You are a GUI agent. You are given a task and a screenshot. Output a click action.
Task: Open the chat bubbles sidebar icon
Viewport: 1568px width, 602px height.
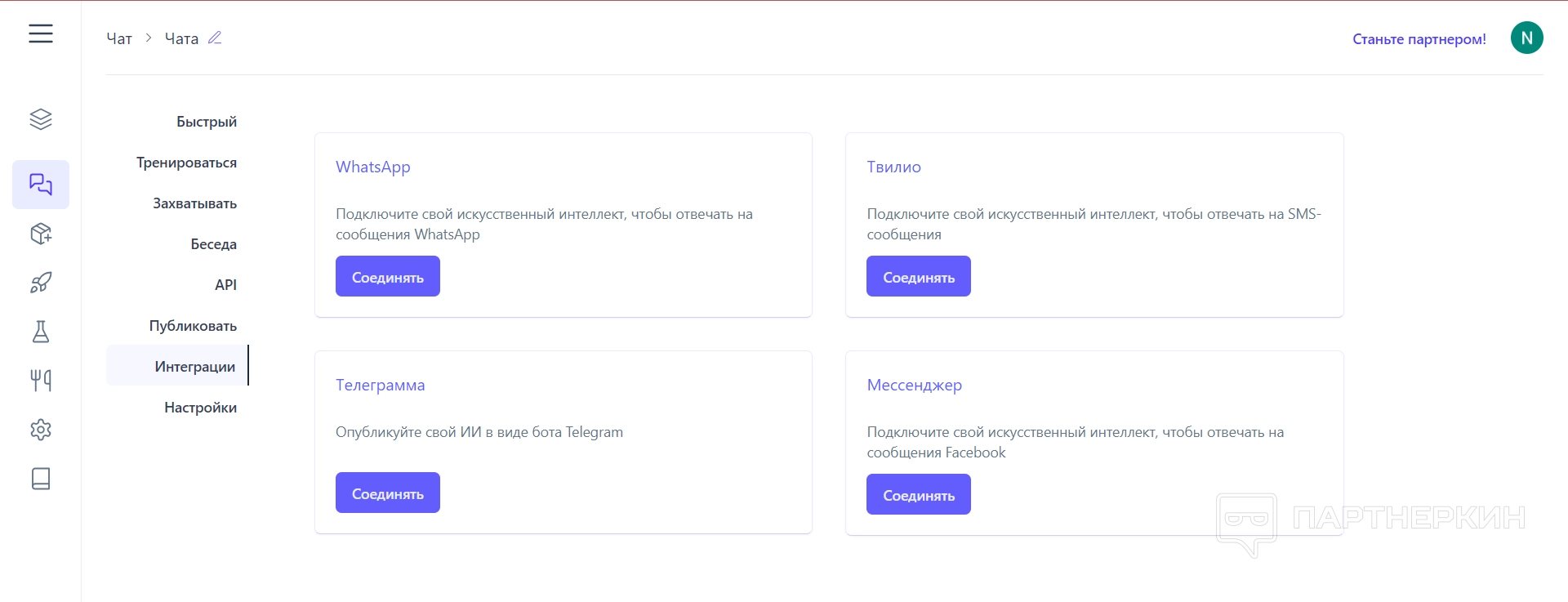click(41, 185)
